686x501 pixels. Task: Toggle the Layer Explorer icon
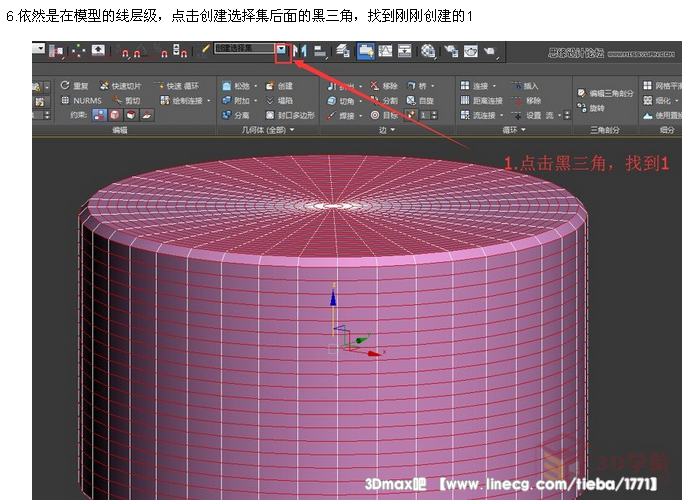(x=343, y=51)
